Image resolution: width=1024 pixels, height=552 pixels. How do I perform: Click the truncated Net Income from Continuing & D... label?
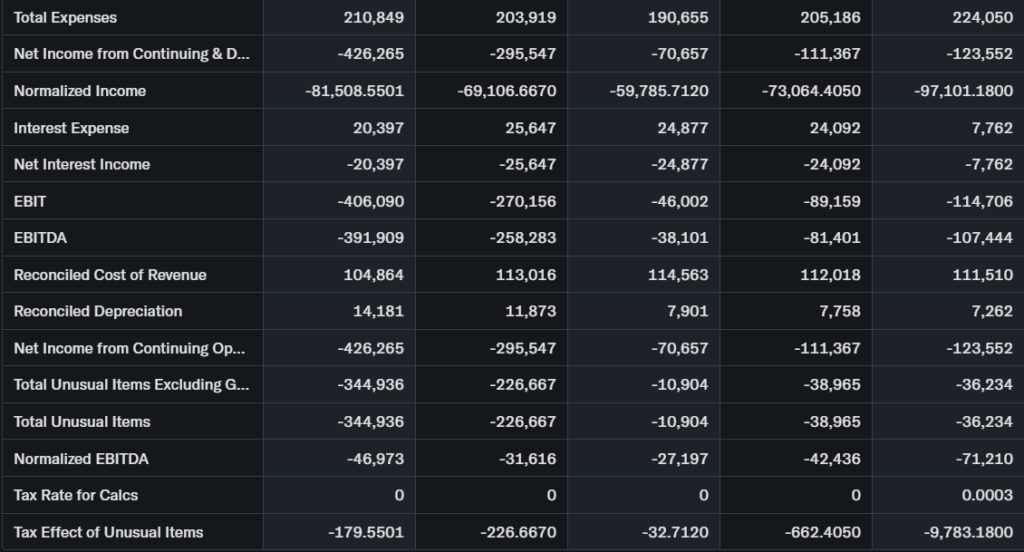coord(131,54)
